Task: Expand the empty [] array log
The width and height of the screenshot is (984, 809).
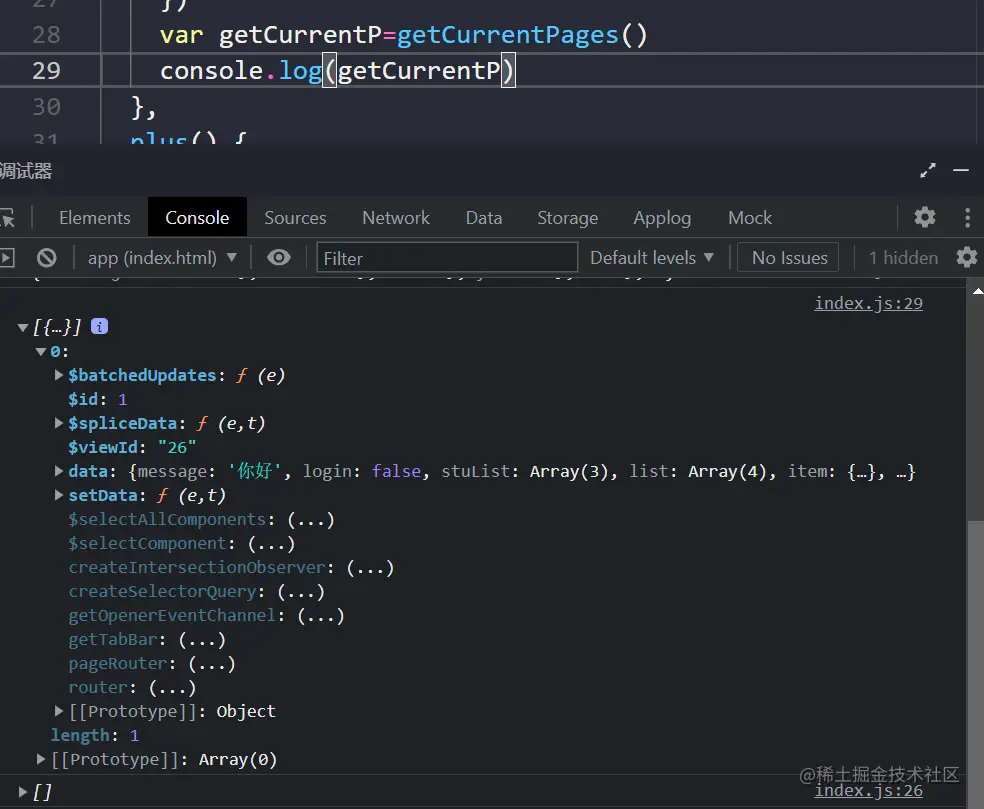Action: pyautogui.click(x=23, y=792)
